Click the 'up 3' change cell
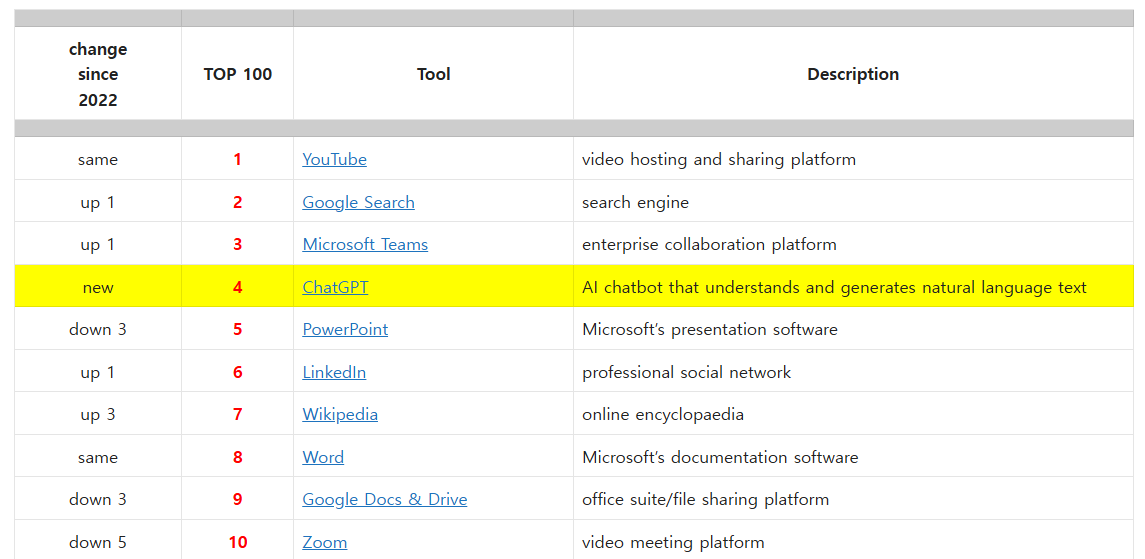The image size is (1145, 559). coord(98,415)
